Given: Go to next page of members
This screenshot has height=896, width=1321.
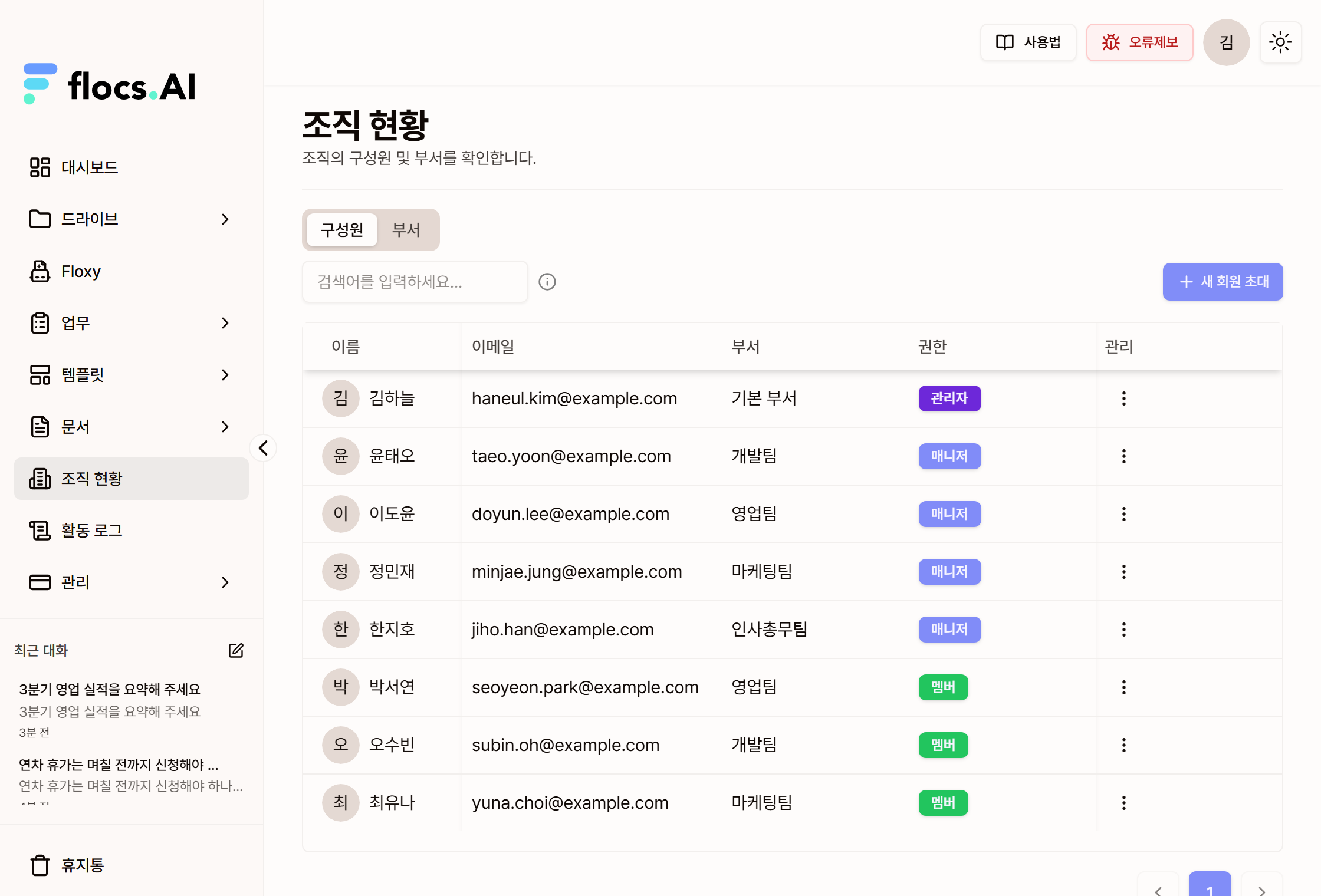Looking at the screenshot, I should tap(1262, 885).
